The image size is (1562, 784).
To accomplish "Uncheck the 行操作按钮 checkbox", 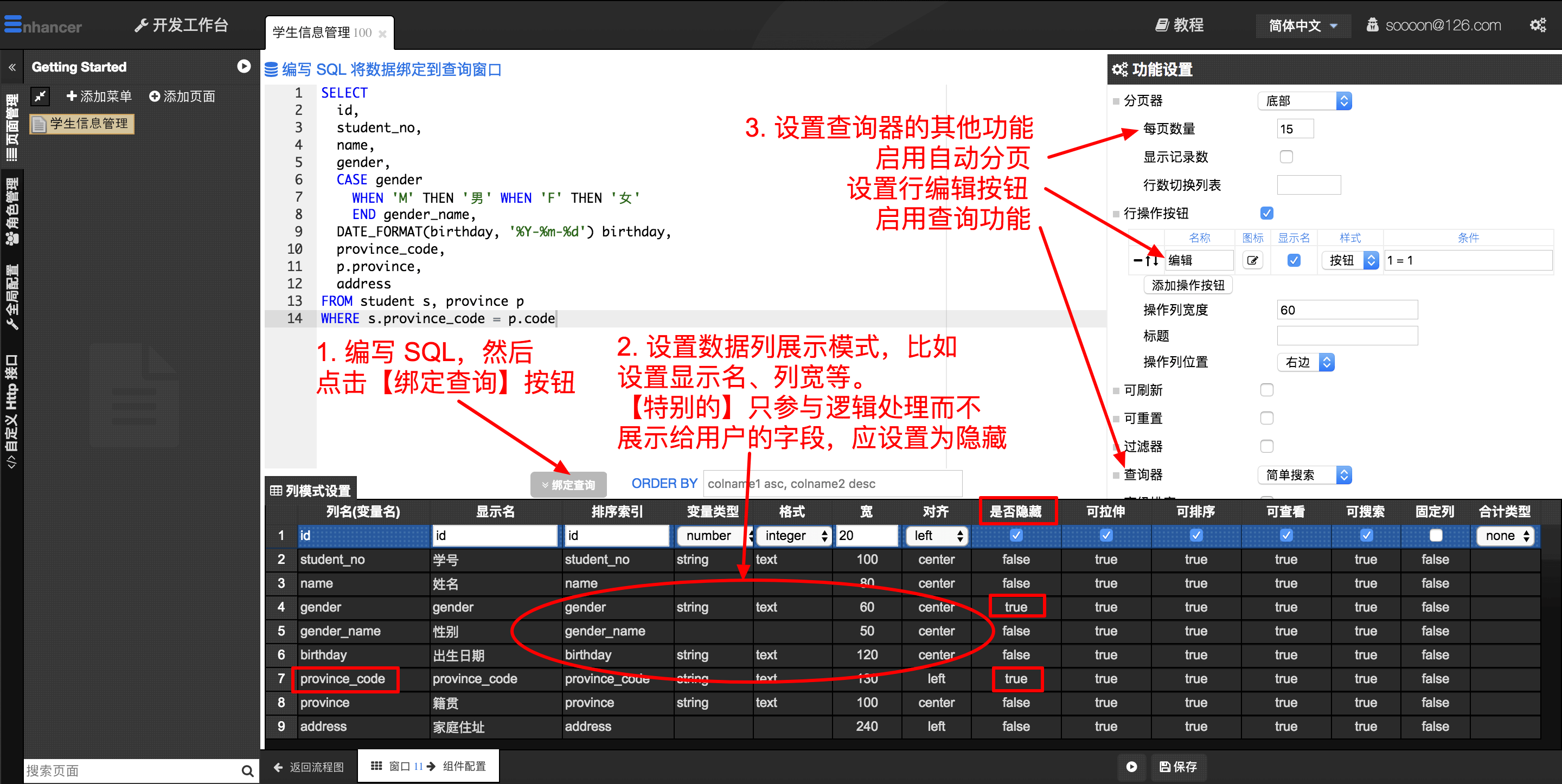I will pos(1267,214).
